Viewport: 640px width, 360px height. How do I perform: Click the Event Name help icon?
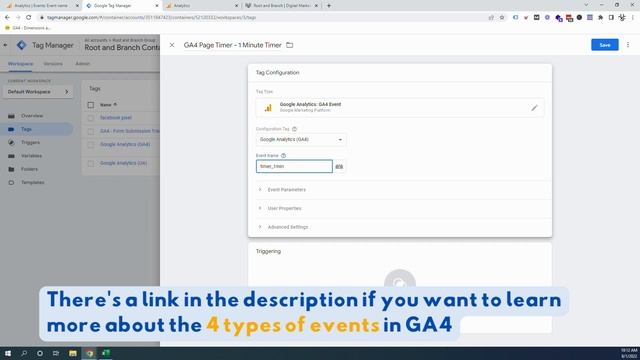pos(283,156)
